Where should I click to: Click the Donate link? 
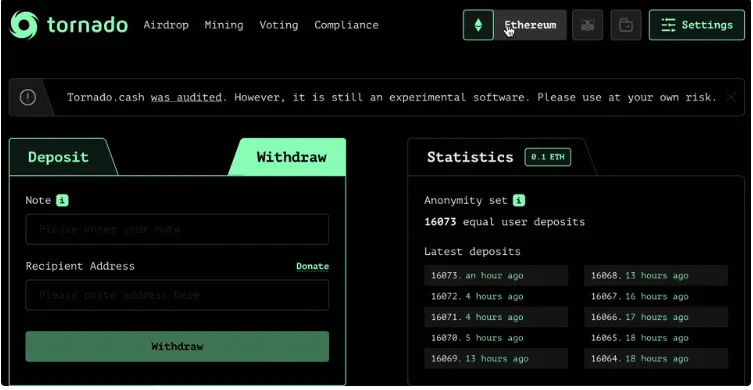(313, 267)
